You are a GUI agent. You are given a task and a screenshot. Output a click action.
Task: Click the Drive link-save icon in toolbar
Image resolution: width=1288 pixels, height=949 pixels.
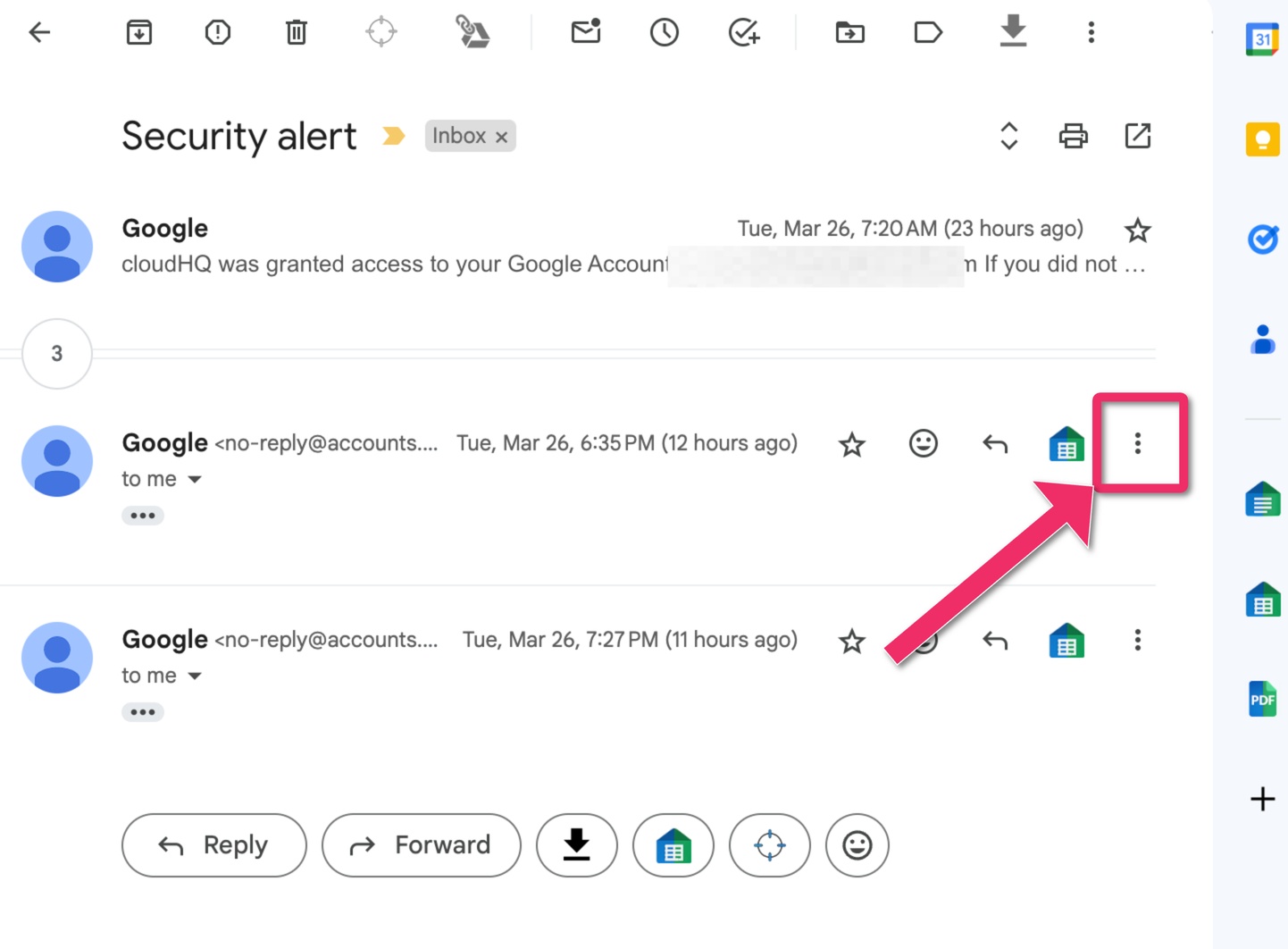coord(473,31)
